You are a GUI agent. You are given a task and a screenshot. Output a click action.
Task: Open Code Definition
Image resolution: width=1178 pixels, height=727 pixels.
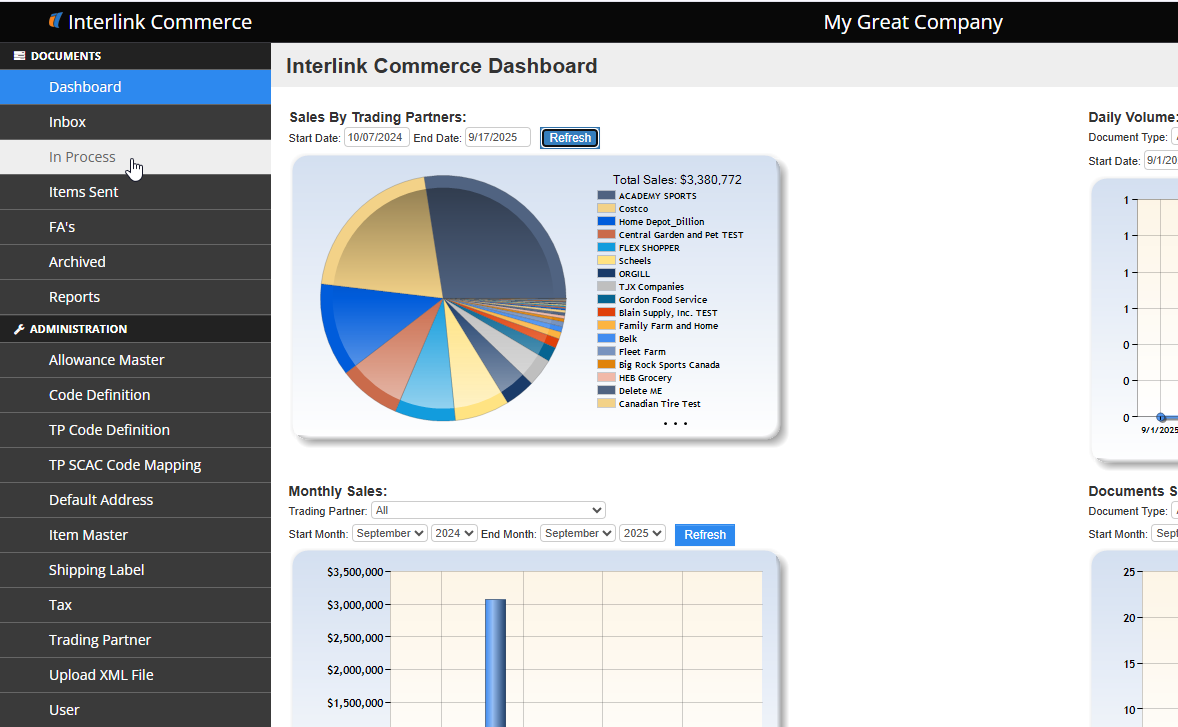click(x=135, y=395)
